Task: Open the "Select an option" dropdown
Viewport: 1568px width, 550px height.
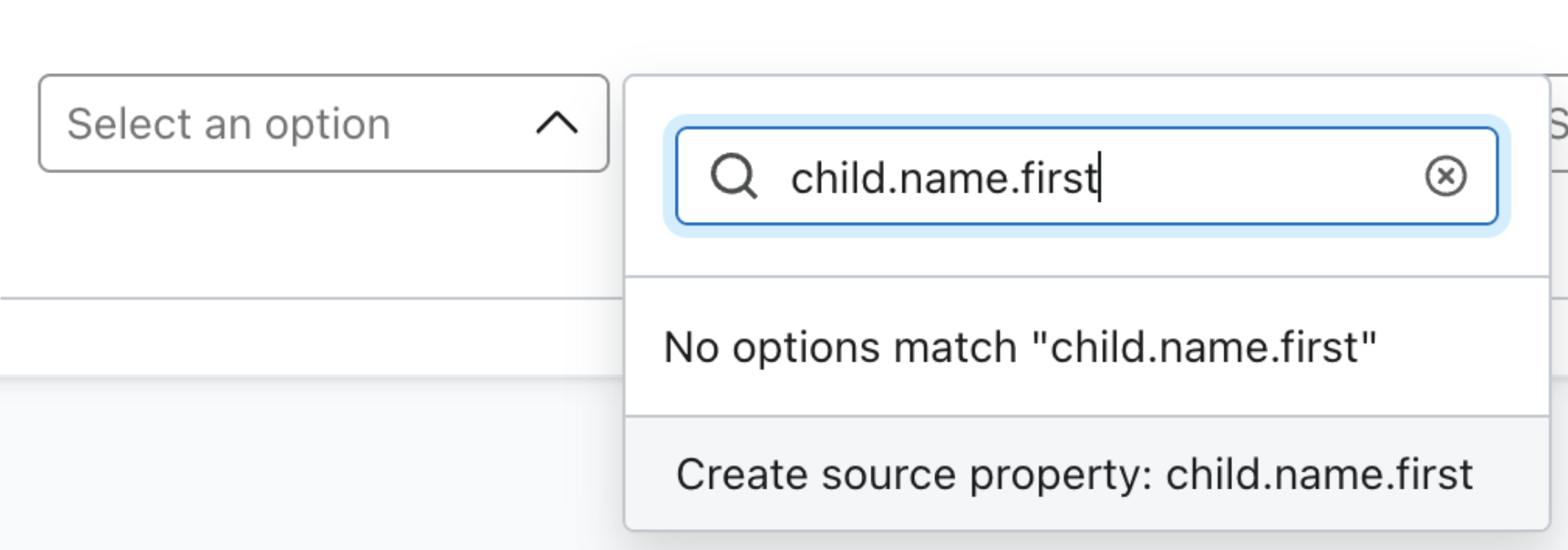Action: click(x=323, y=124)
